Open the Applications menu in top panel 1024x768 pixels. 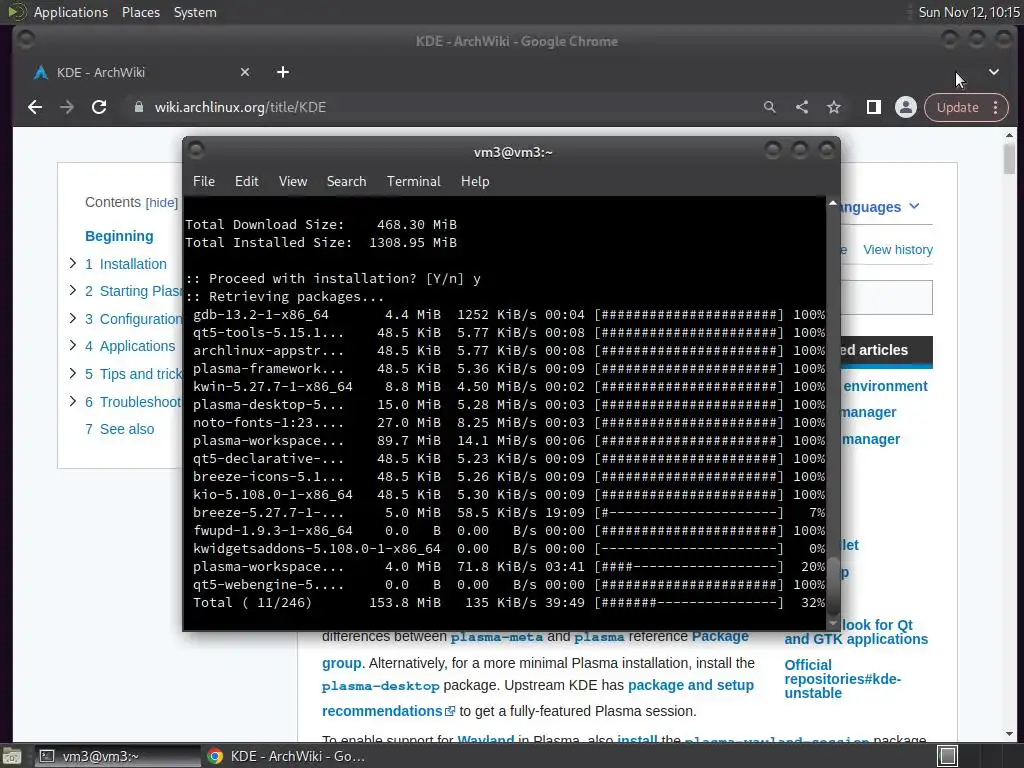tap(71, 12)
